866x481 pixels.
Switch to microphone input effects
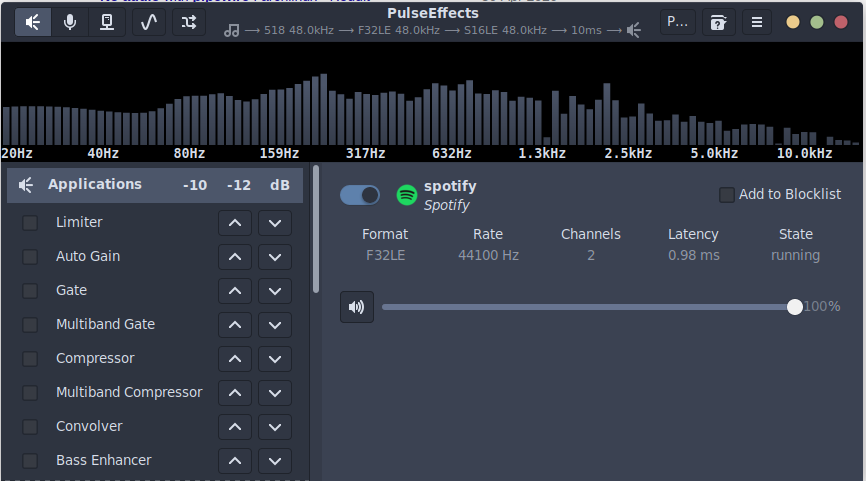pos(70,22)
